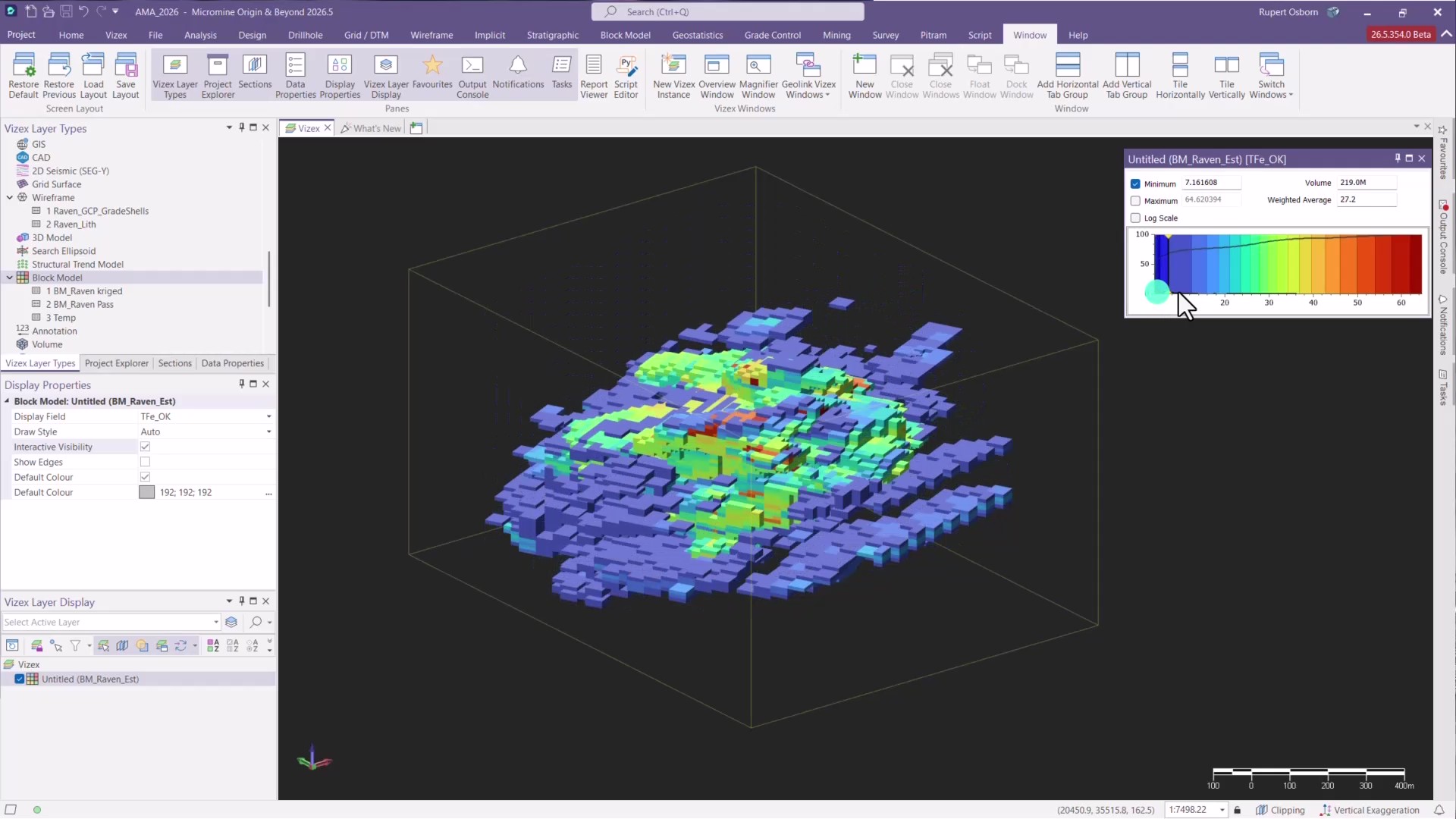This screenshot has width=1456, height=819.
Task: Launch the Report Viewer
Action: (x=594, y=75)
